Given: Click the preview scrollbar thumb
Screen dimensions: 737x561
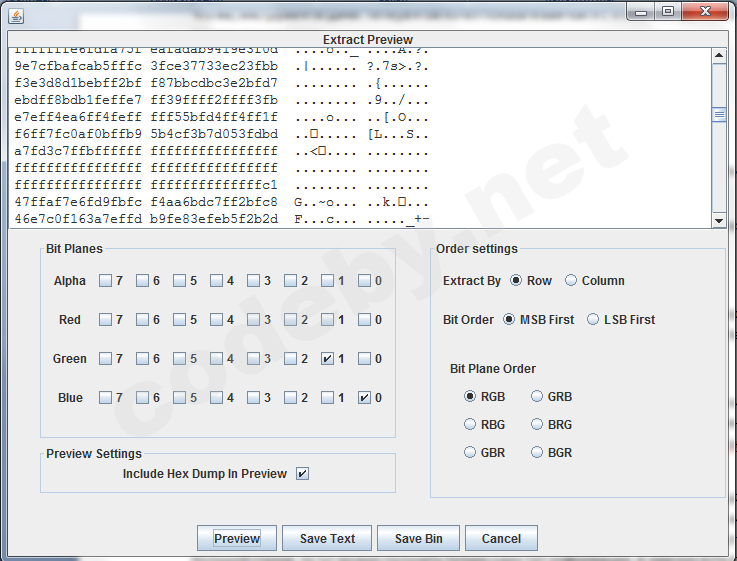Looking at the screenshot, I should [x=719, y=115].
